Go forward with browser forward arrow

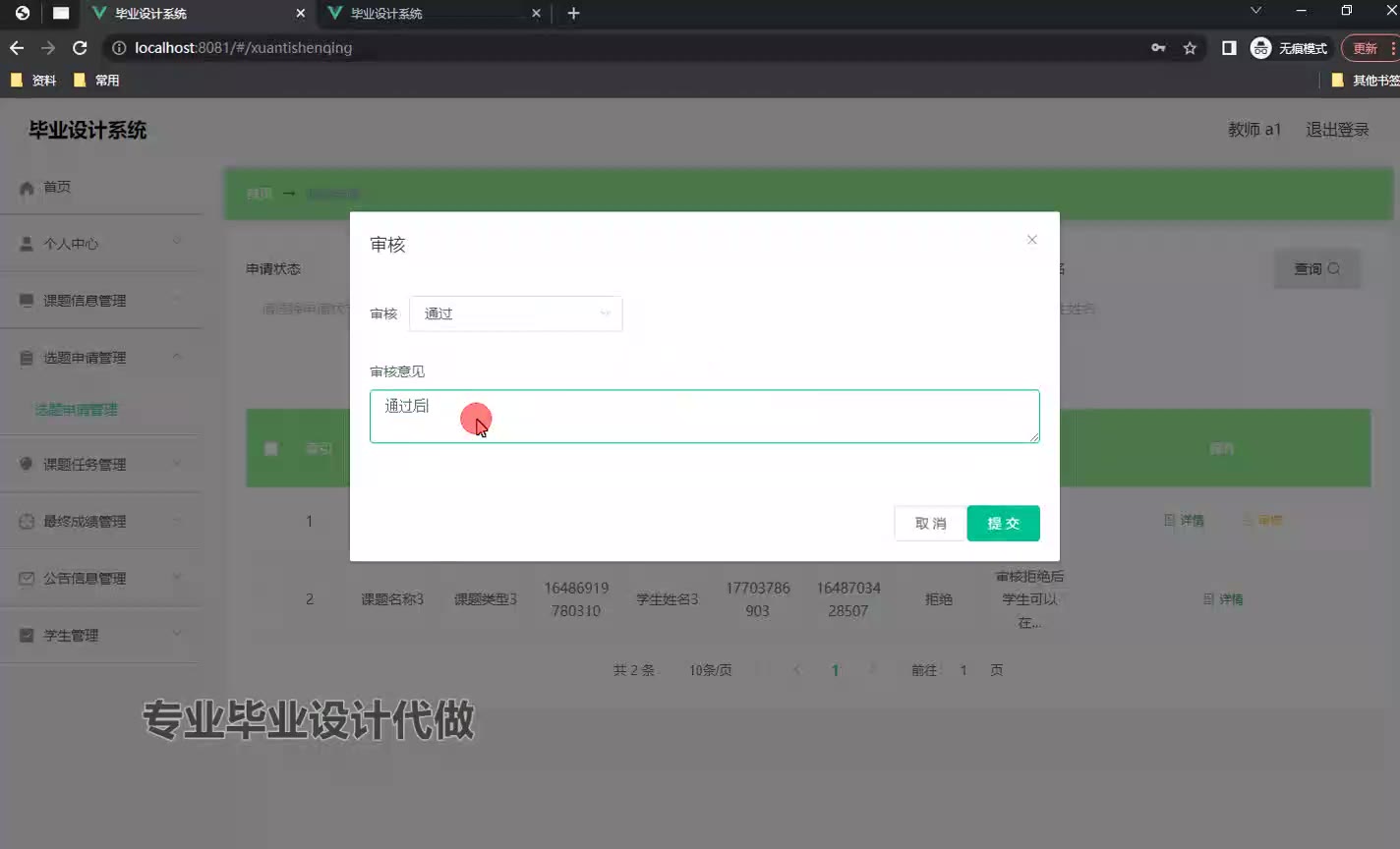48,47
